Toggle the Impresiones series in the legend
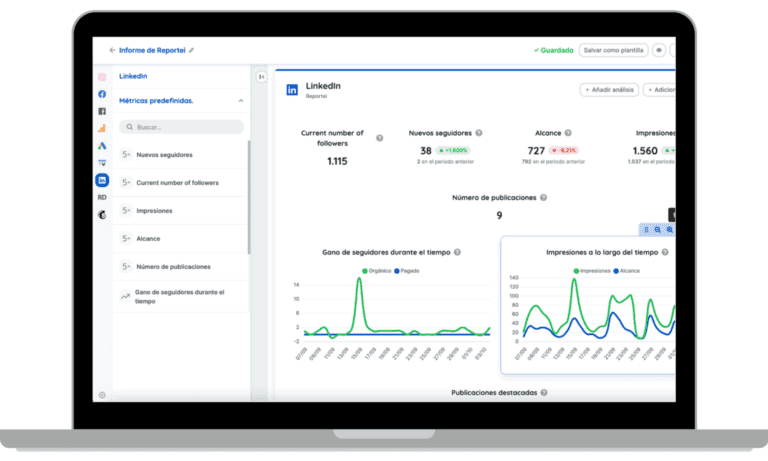Screen dimensions: 768x461 click(592, 271)
